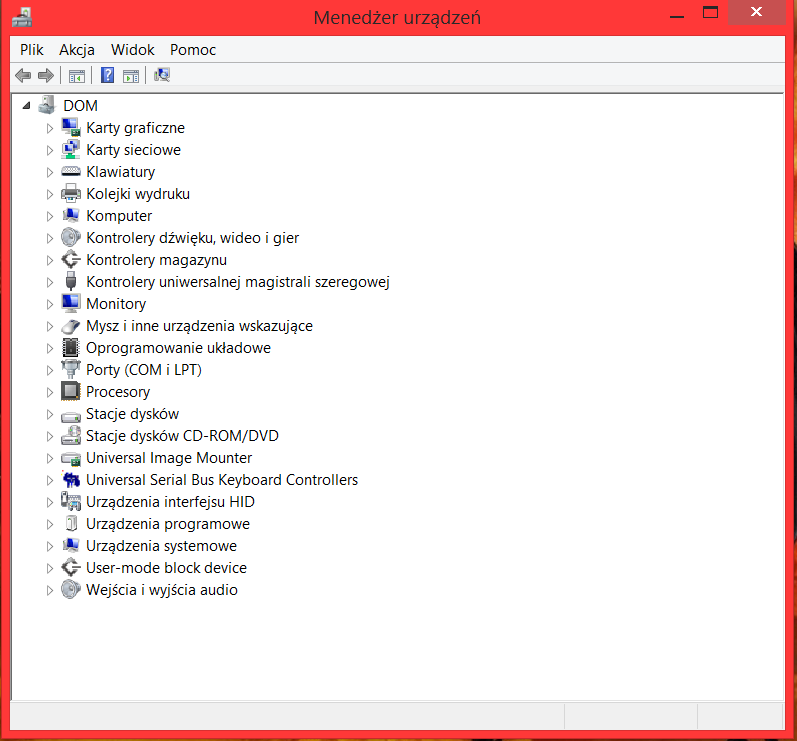797x741 pixels.
Task: Click the Porty (COM i LPT) connector icon
Action: pos(71,369)
